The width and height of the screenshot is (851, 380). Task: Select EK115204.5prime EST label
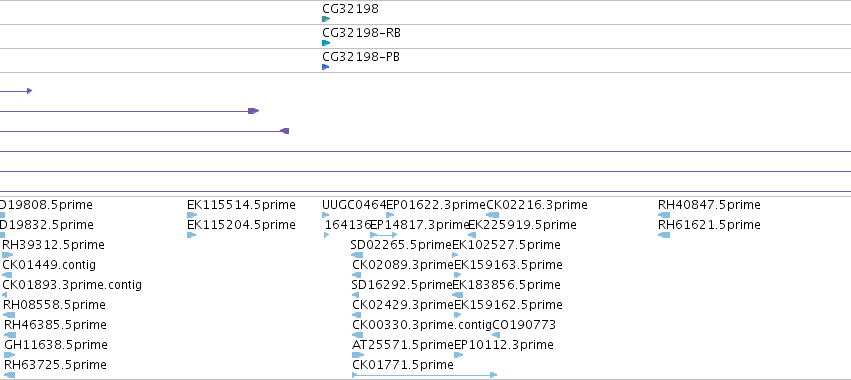pos(241,225)
